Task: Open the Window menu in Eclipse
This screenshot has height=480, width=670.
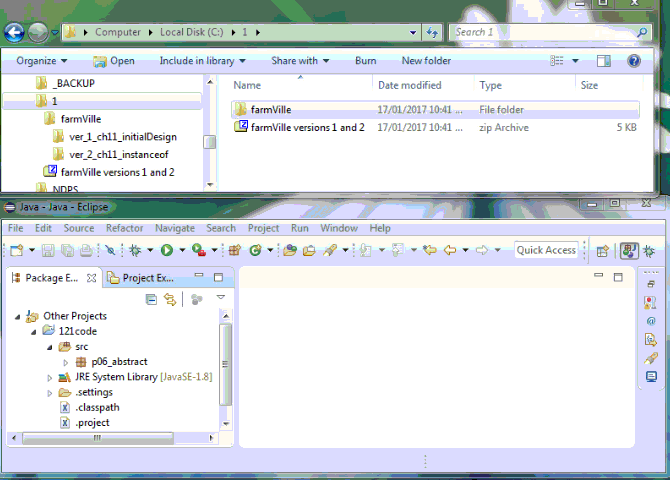Action: (x=339, y=228)
